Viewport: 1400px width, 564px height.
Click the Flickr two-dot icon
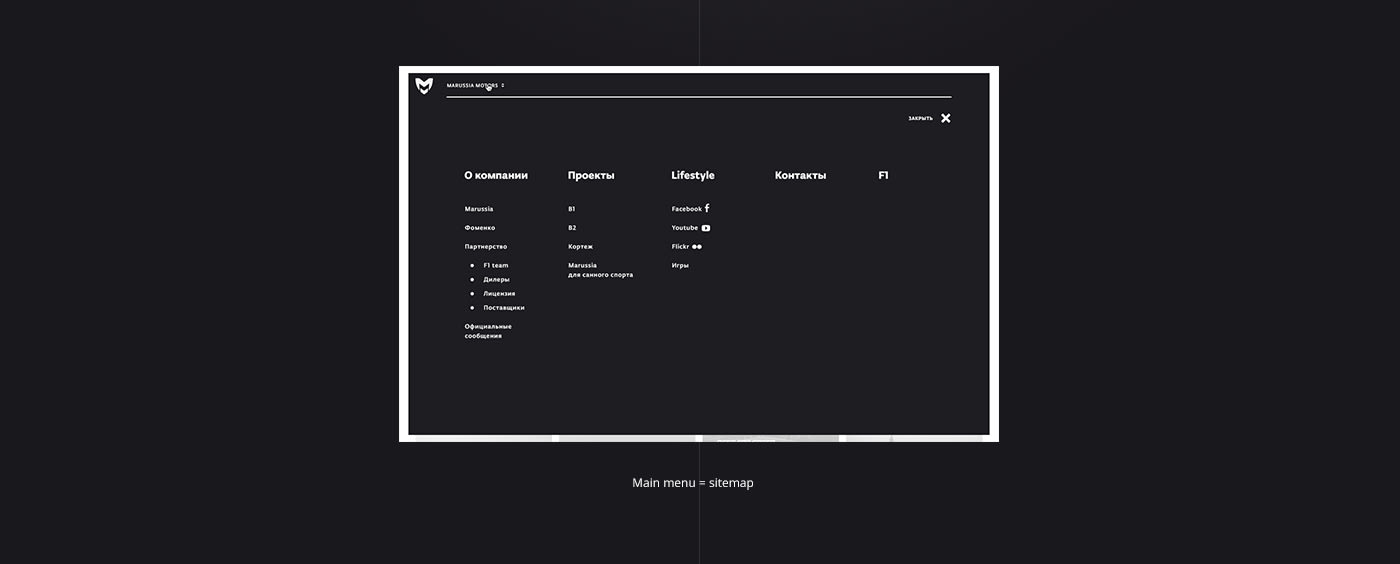coord(697,247)
